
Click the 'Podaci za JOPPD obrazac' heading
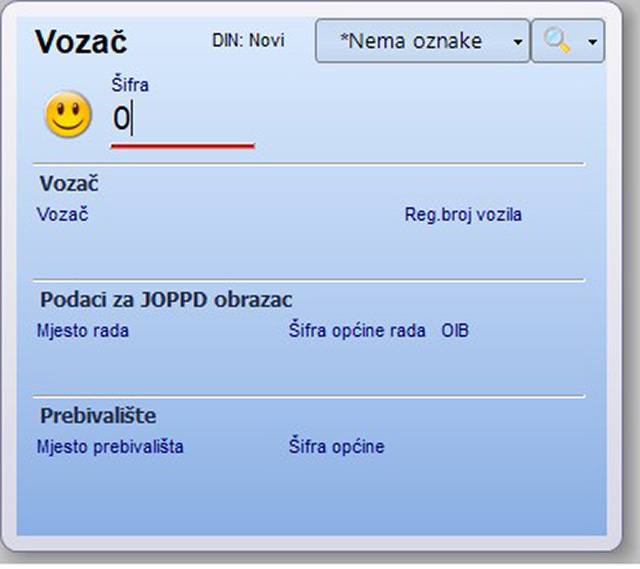pos(166,300)
